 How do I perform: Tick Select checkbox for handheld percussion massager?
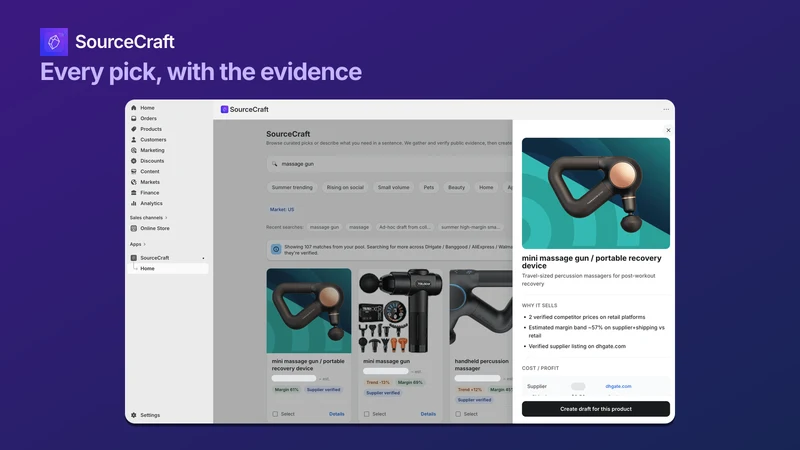458,414
